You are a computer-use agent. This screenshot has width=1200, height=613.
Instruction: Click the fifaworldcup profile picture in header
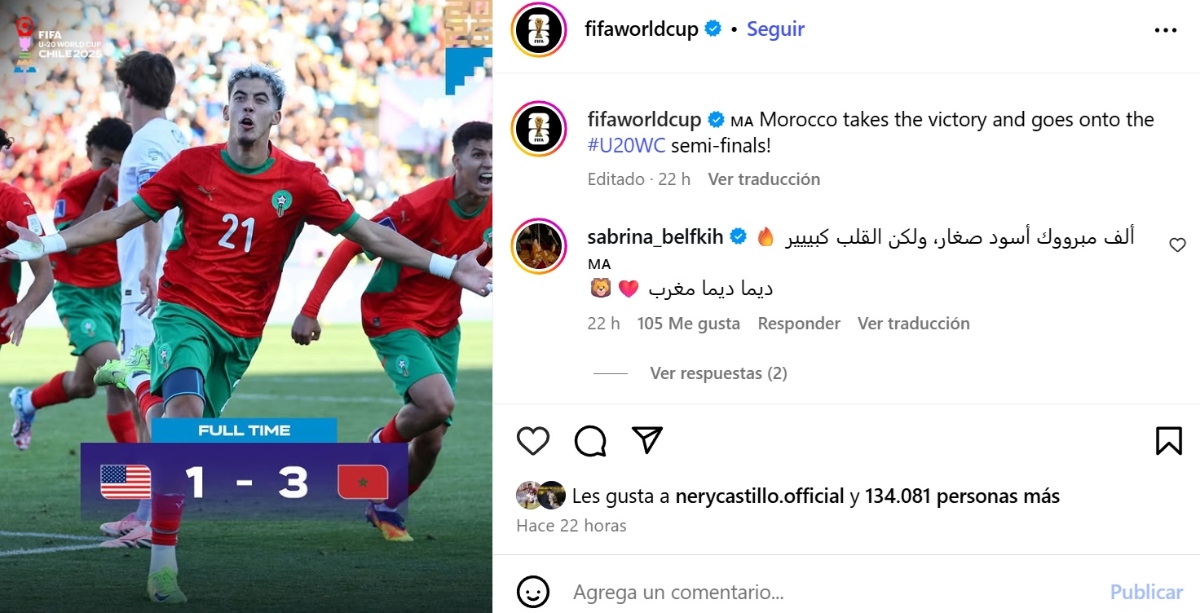click(x=540, y=29)
